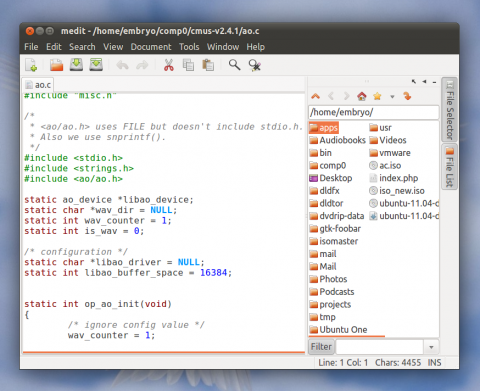Select the isomaster folder
The height and width of the screenshot is (391, 480).
pos(334,241)
